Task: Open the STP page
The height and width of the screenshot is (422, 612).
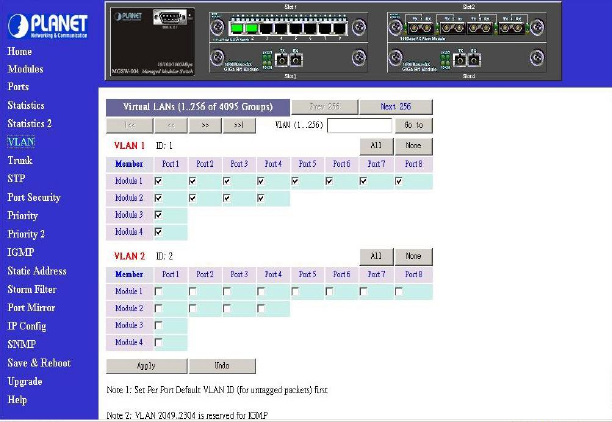Action: [x=16, y=178]
